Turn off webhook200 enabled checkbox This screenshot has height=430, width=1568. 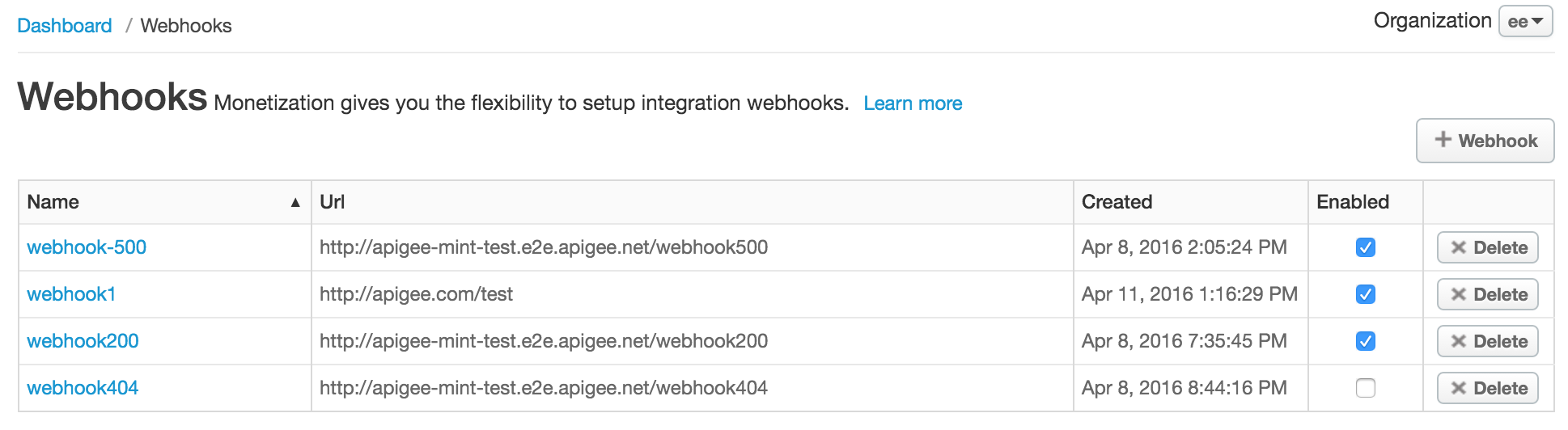point(1365,342)
